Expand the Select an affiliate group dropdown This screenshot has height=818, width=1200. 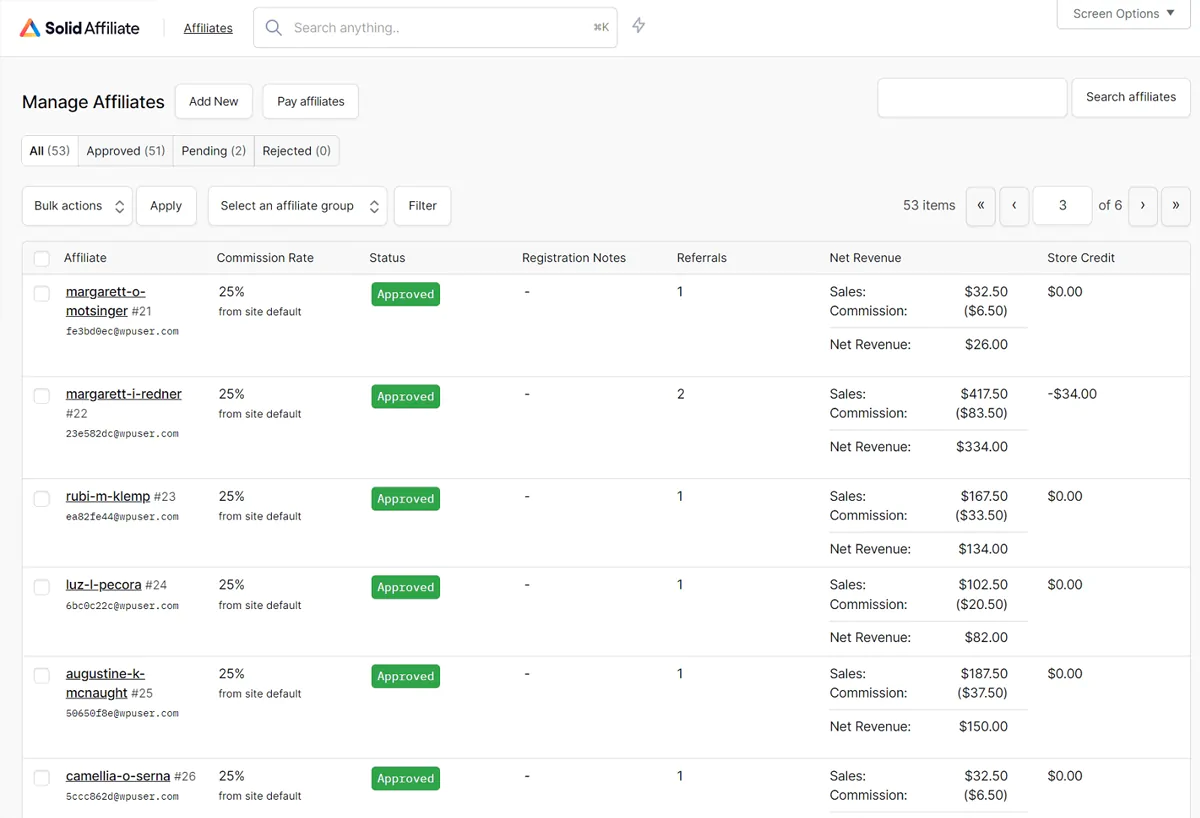coord(297,206)
